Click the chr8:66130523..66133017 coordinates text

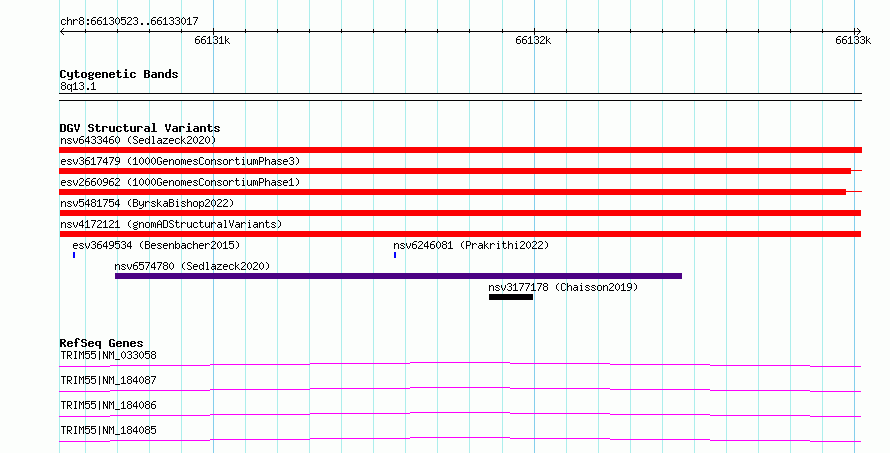[x=129, y=21]
